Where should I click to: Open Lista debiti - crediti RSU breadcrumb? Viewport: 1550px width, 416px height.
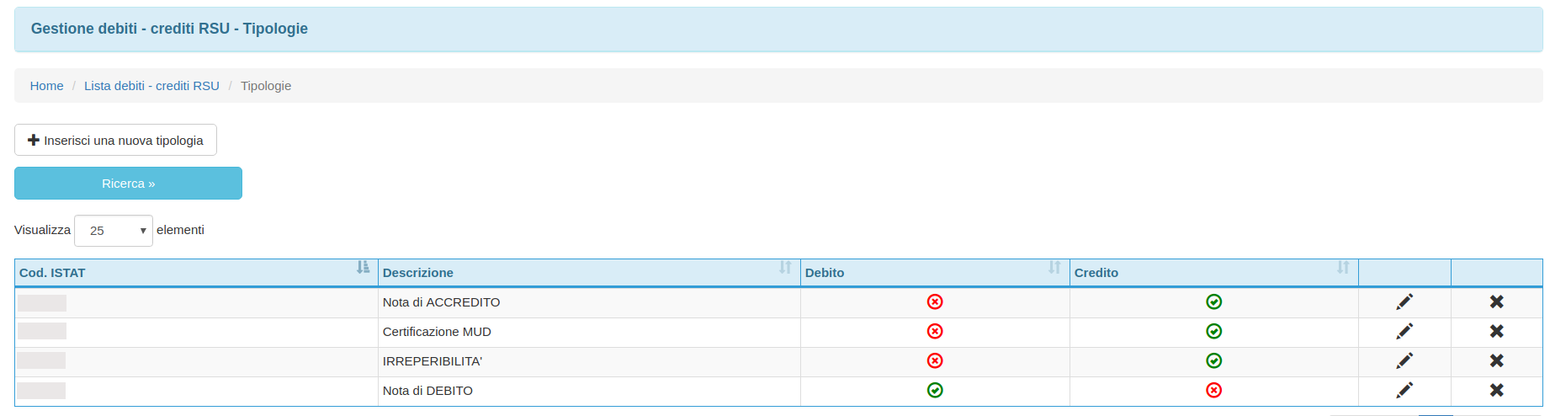(x=152, y=86)
